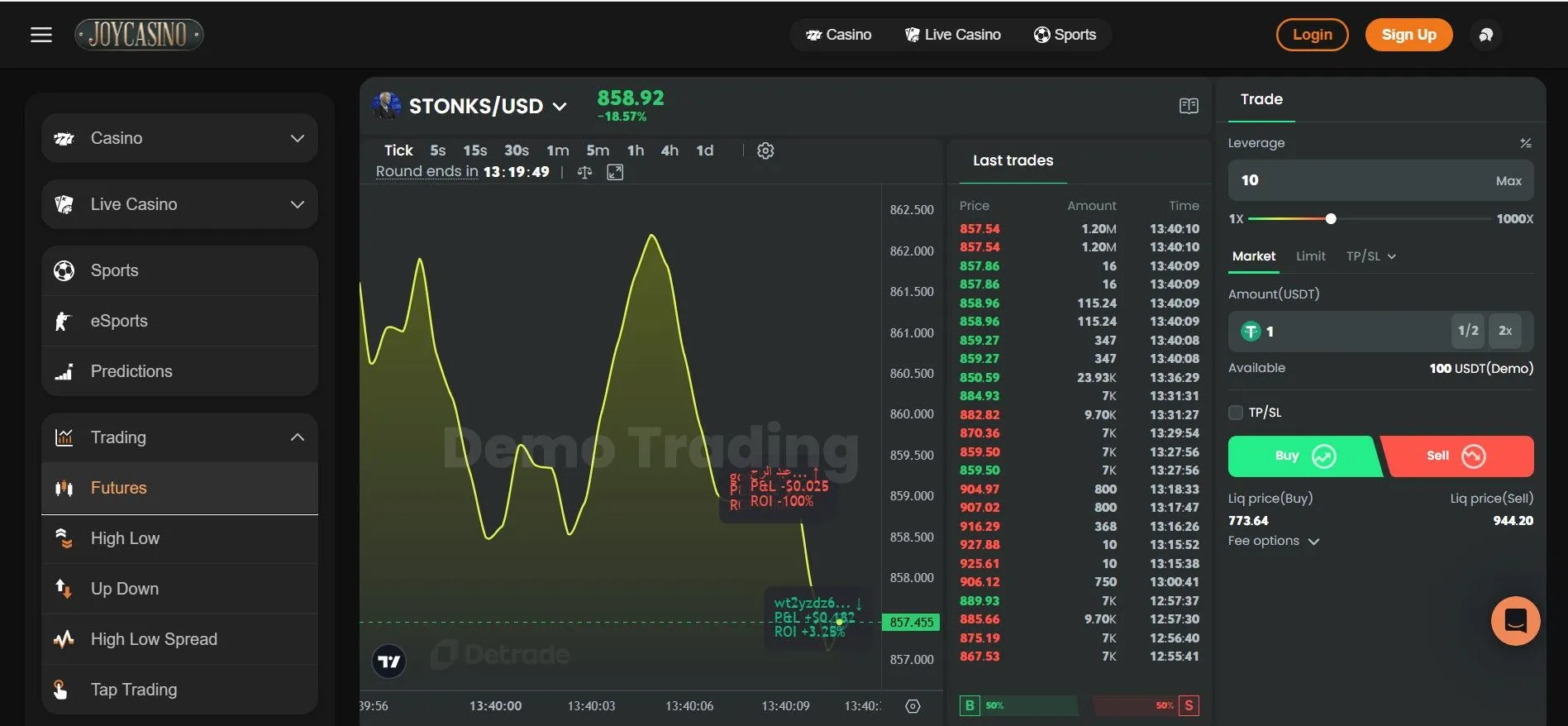Select the 1d chart interval
1568x726 pixels.
704,150
